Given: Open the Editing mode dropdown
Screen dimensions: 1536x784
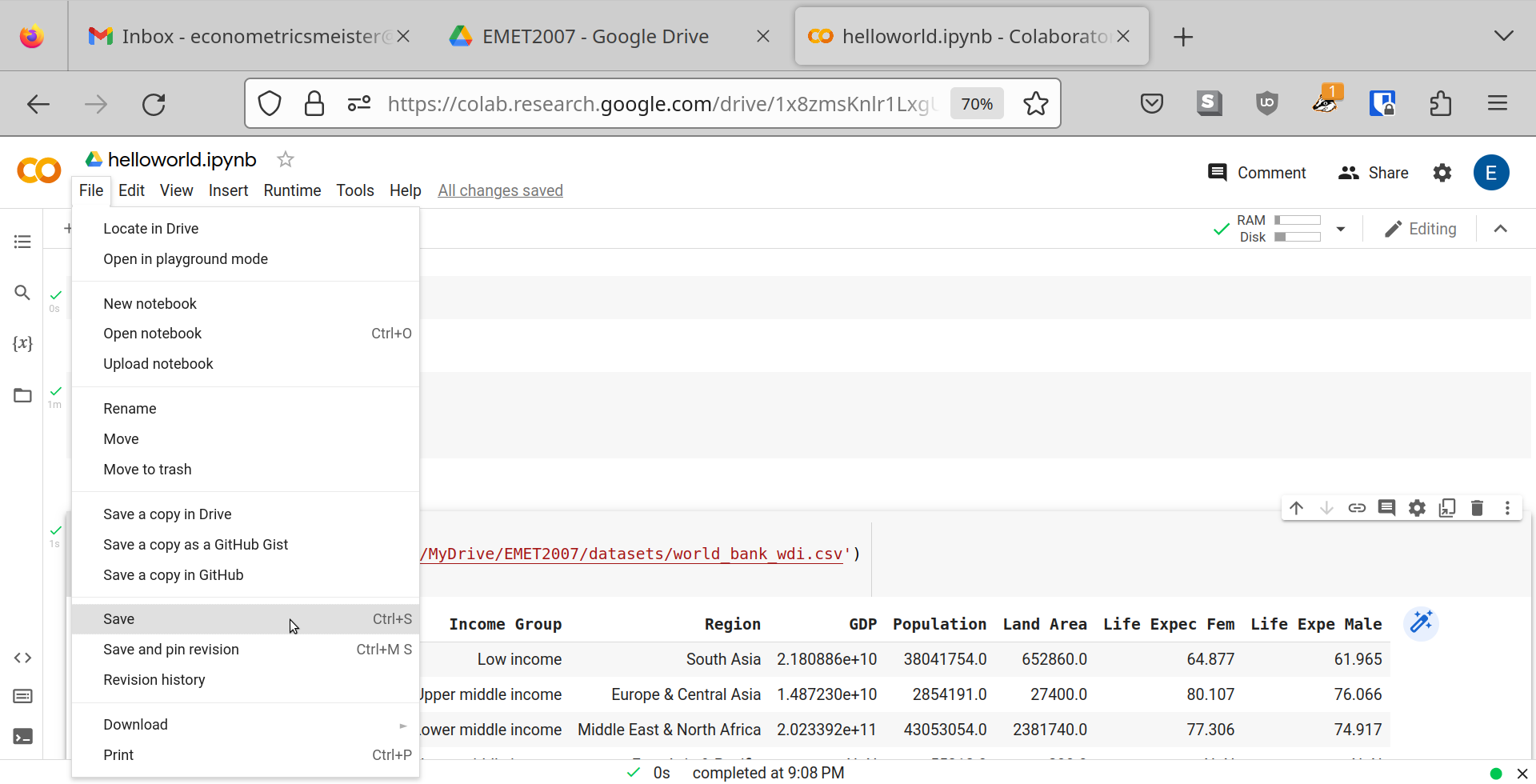Looking at the screenshot, I should [1421, 229].
